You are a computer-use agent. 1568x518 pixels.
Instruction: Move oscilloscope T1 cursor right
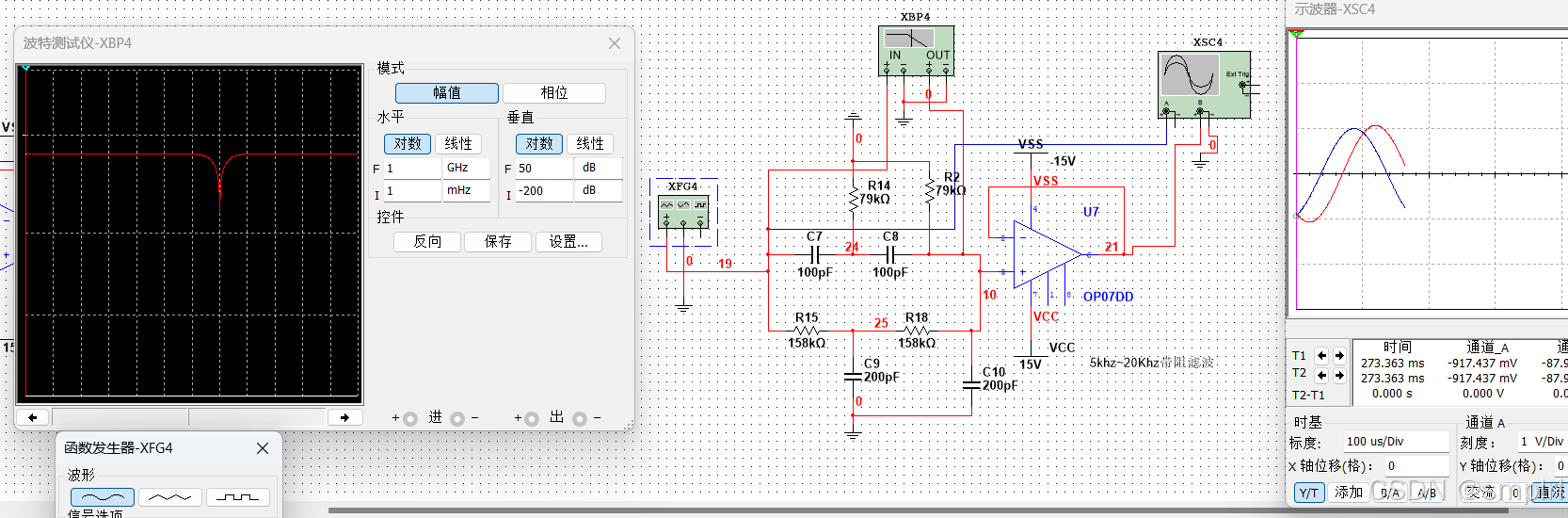1339,356
